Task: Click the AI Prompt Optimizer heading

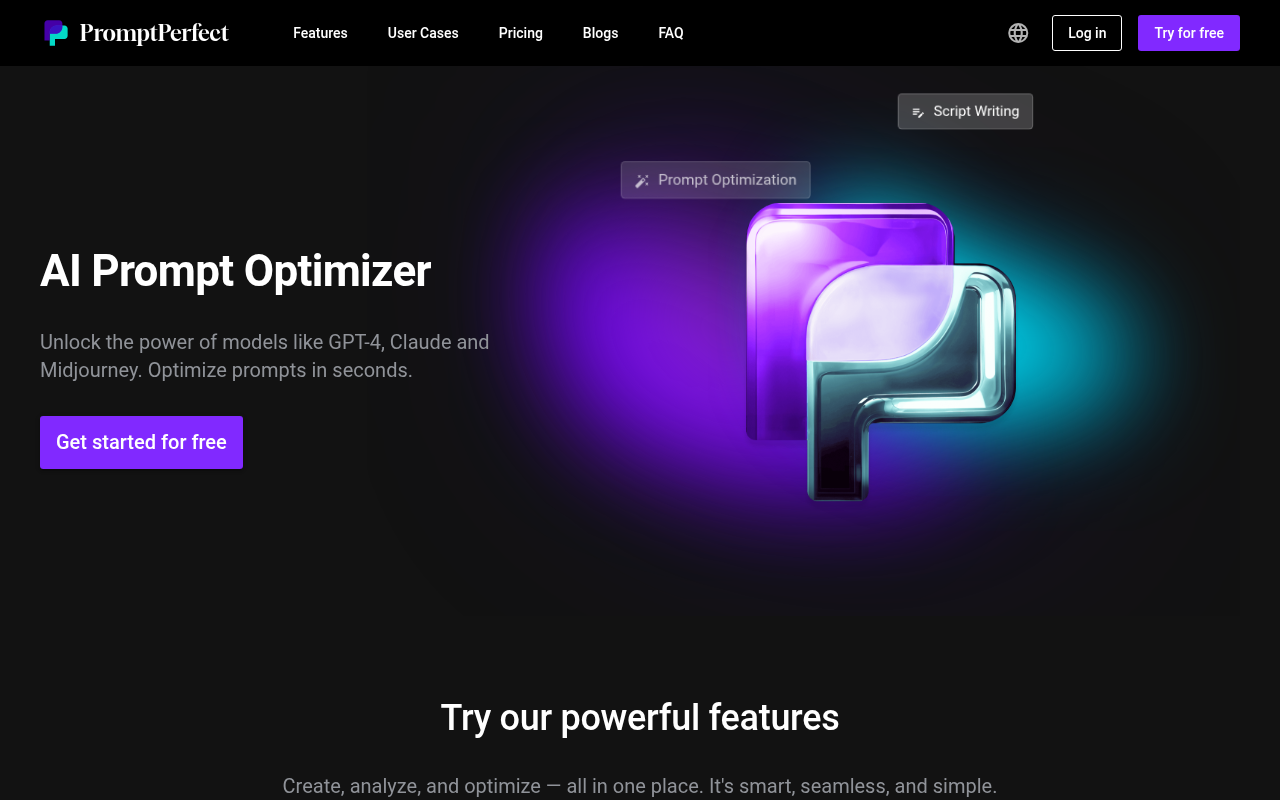Action: tap(235, 271)
